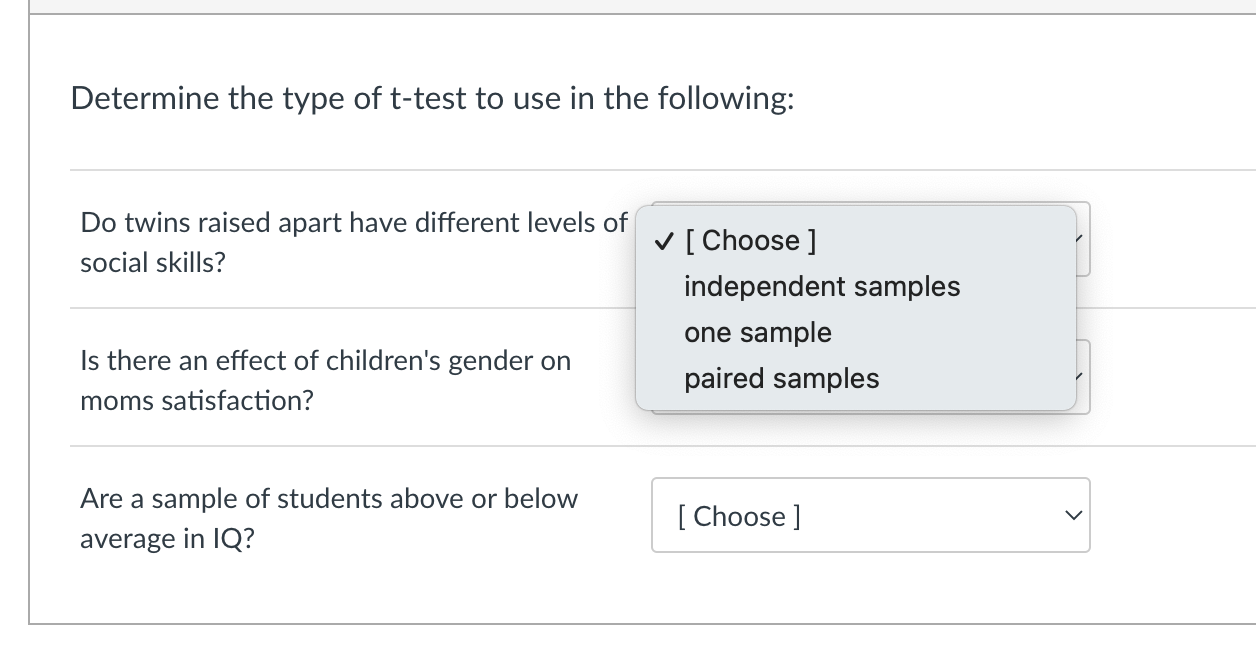The width and height of the screenshot is (1256, 662).
Task: Click the "Is there an effect" question text
Action: pos(325,360)
